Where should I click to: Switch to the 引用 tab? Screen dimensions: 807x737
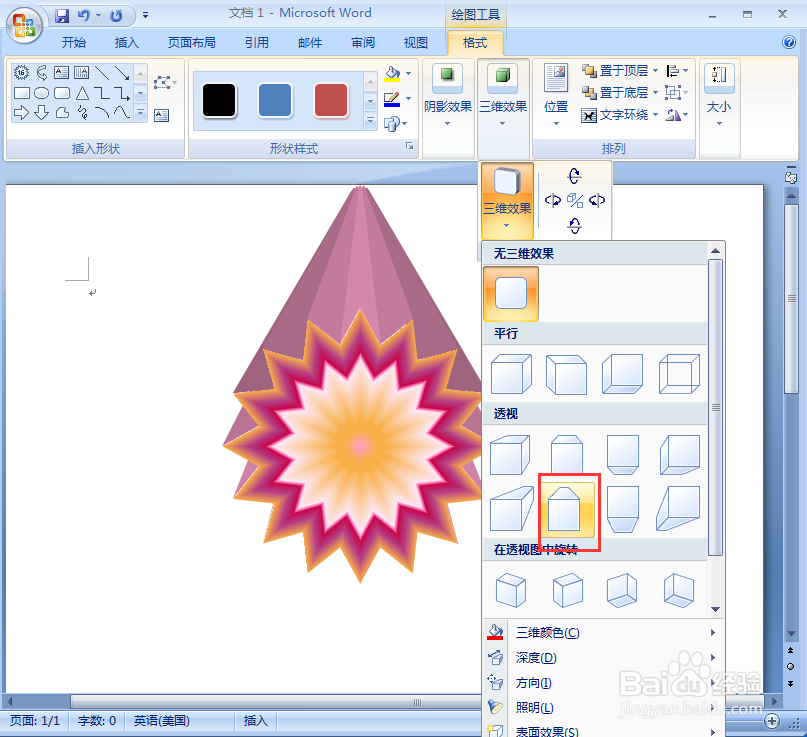(x=256, y=43)
